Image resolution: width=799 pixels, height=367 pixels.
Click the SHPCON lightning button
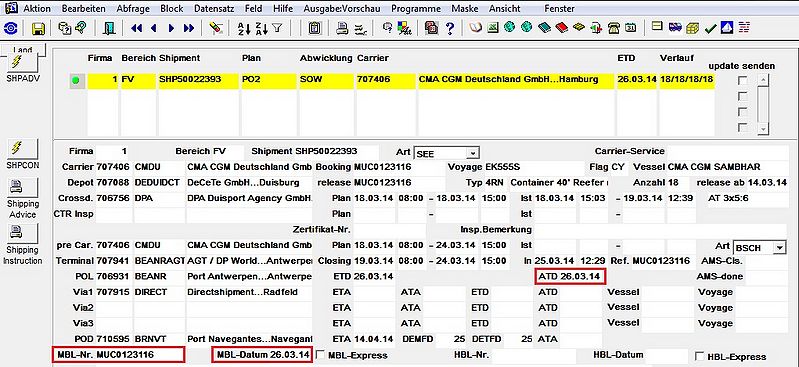23,148
